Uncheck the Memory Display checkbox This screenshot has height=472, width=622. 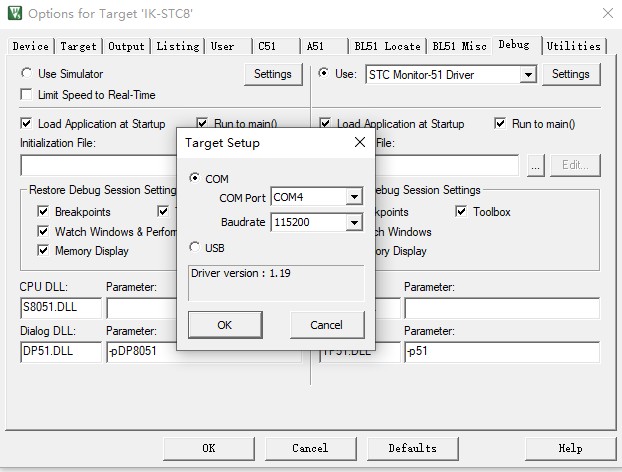44,251
